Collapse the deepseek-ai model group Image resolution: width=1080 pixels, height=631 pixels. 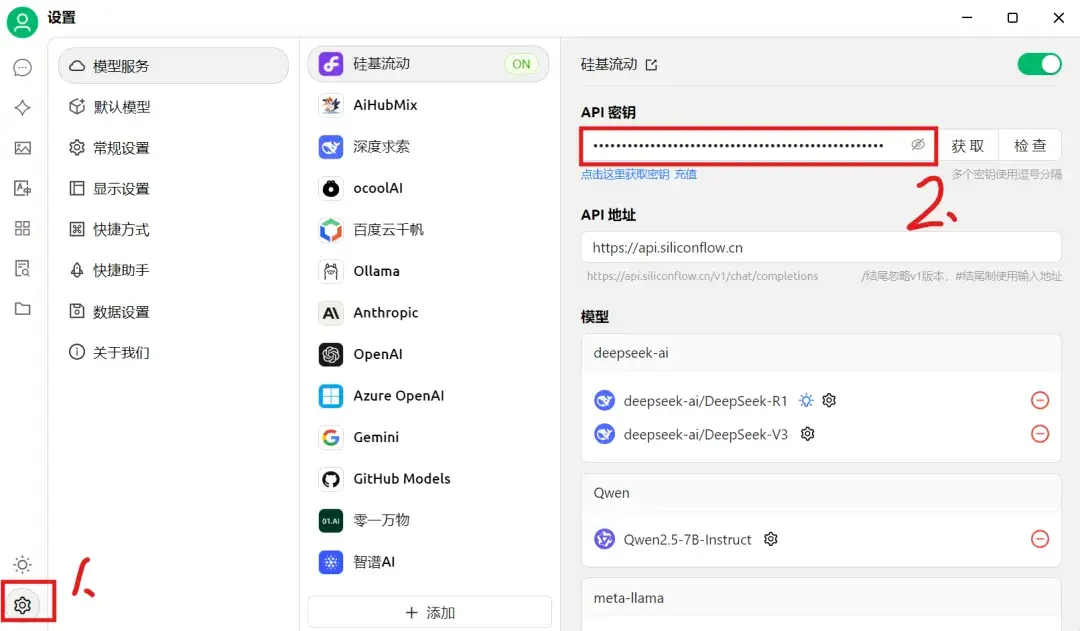point(821,353)
